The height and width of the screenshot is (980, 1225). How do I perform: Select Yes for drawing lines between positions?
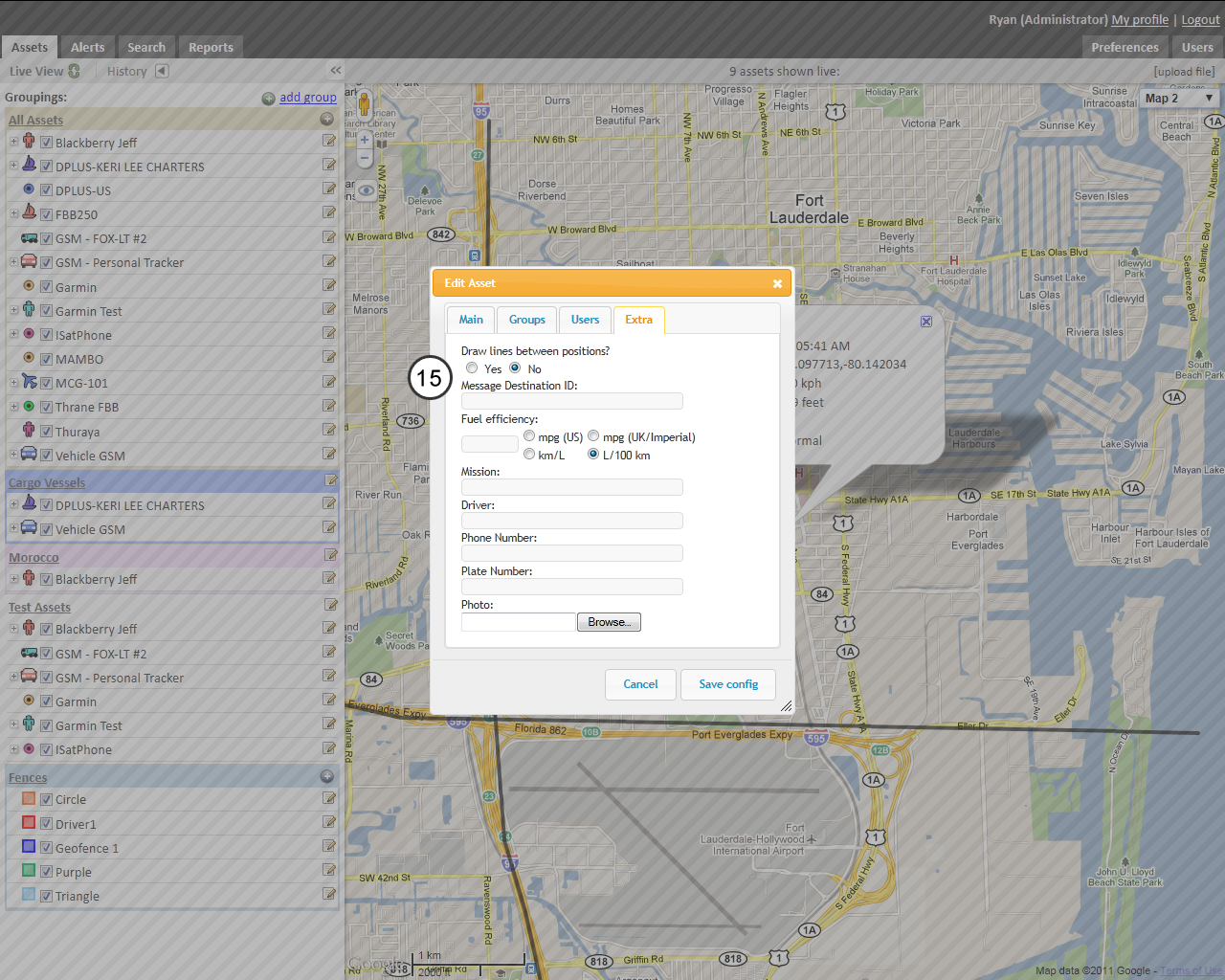click(471, 367)
